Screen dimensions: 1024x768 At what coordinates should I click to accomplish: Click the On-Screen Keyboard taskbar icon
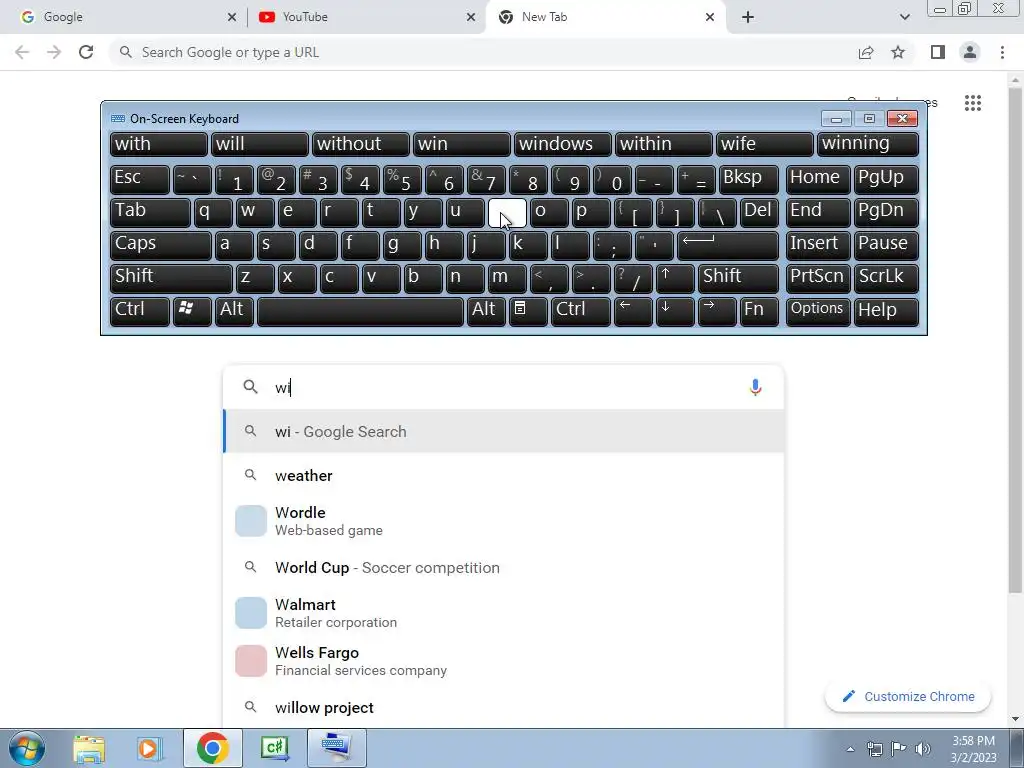[336, 748]
